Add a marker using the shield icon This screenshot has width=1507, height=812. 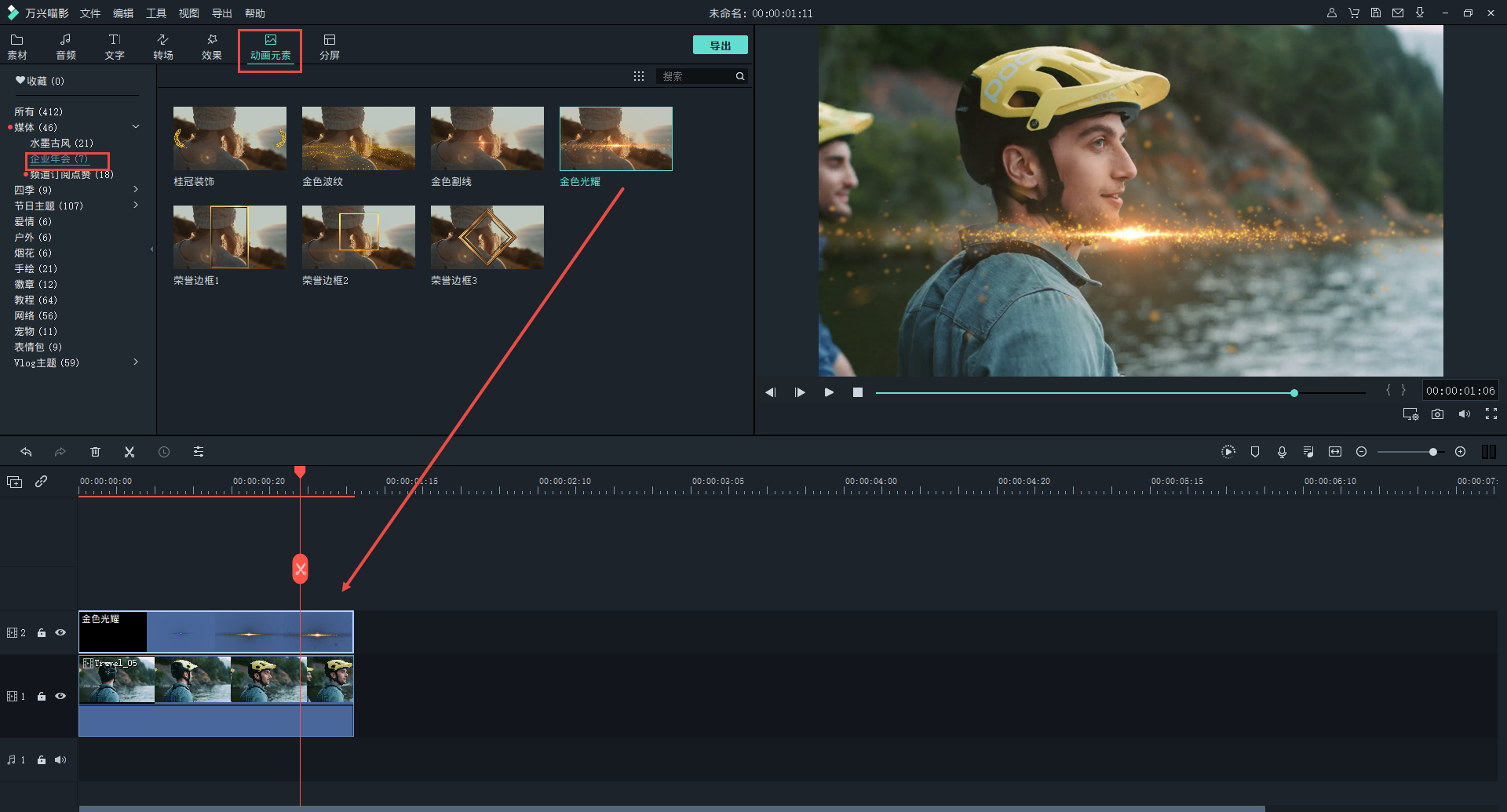coord(1255,452)
